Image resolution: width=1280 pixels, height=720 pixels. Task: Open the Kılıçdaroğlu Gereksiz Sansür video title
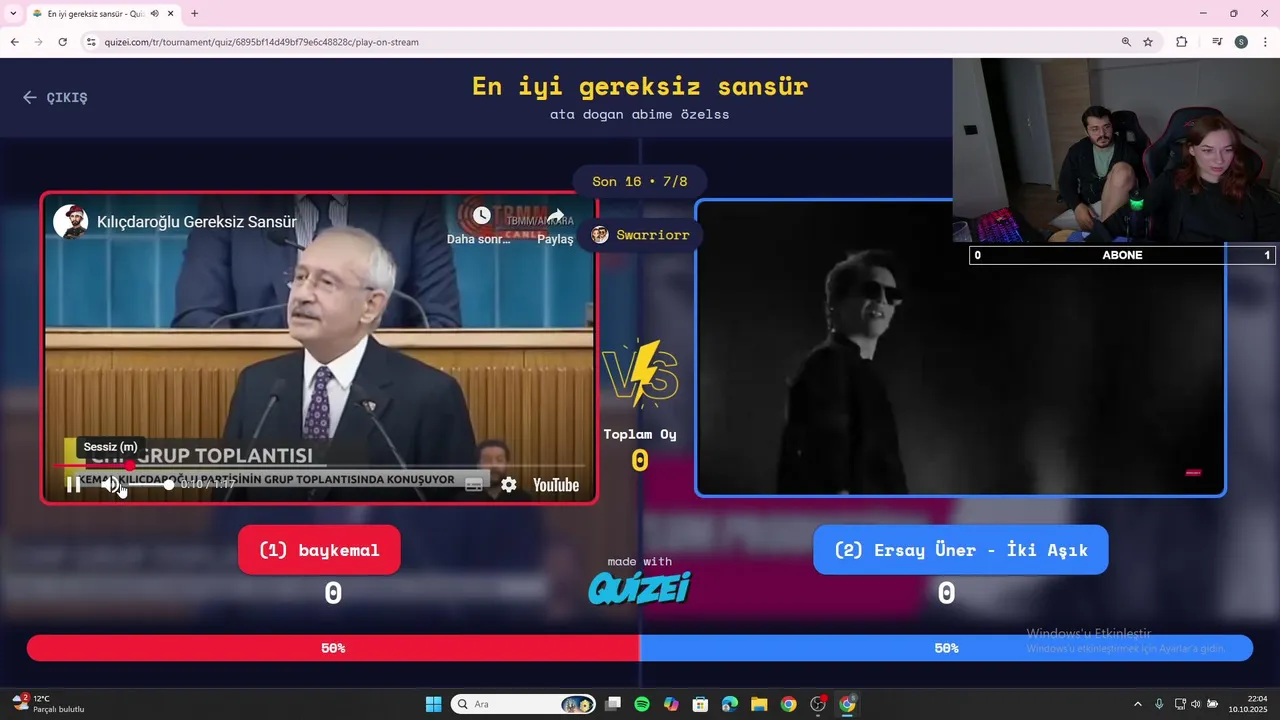(196, 222)
